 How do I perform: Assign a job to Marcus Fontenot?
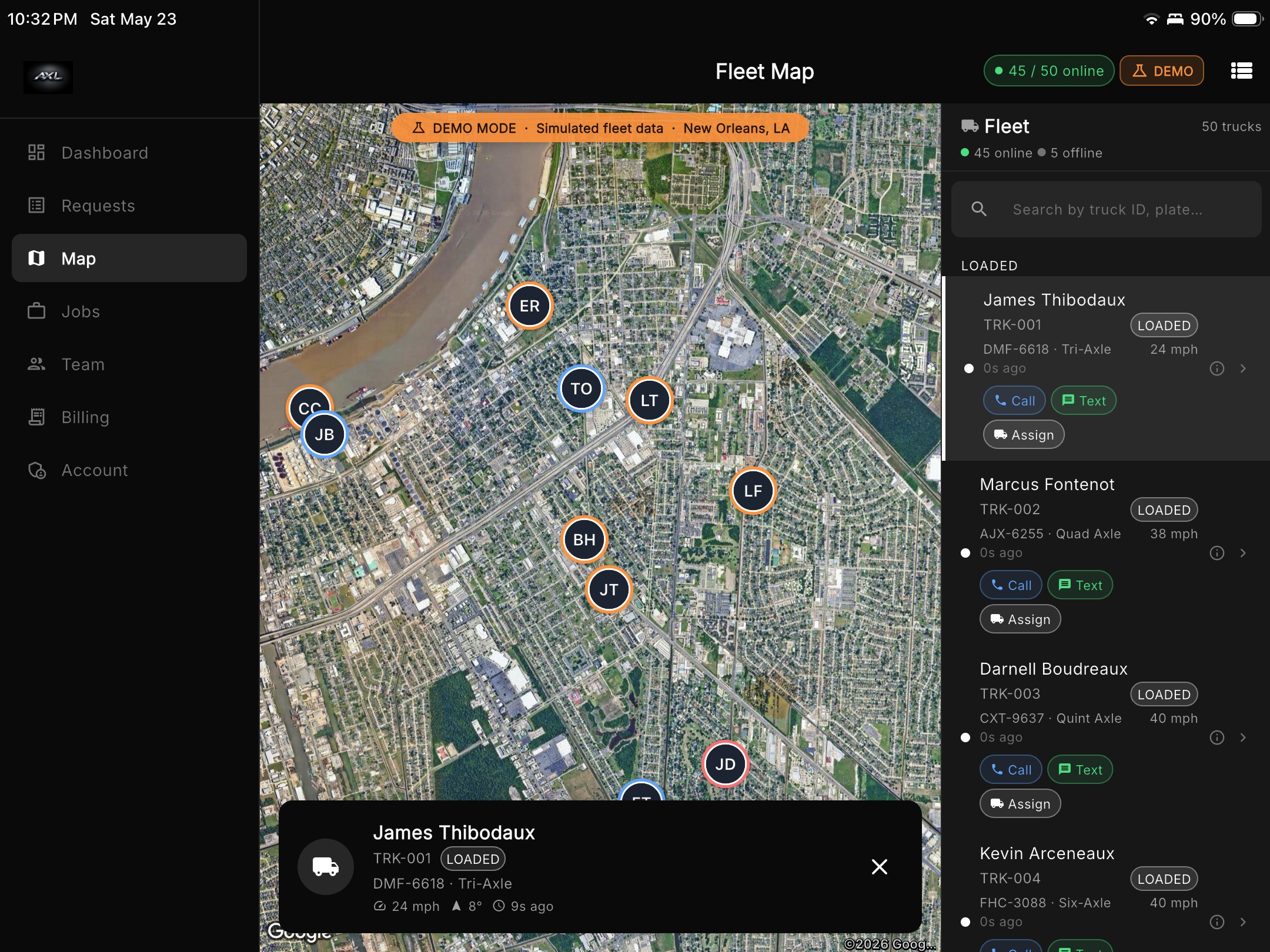(1020, 619)
